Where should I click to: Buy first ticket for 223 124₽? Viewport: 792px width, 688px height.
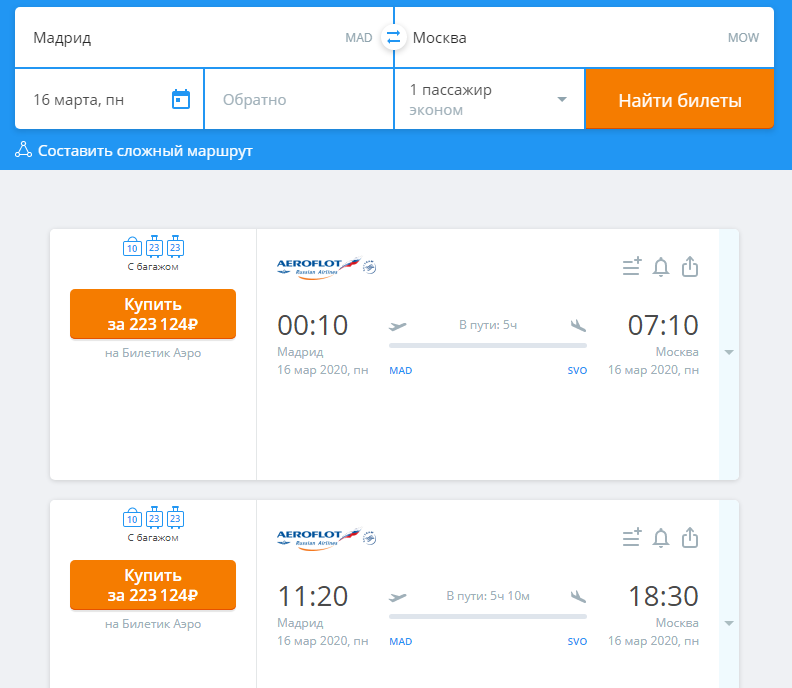tap(153, 314)
